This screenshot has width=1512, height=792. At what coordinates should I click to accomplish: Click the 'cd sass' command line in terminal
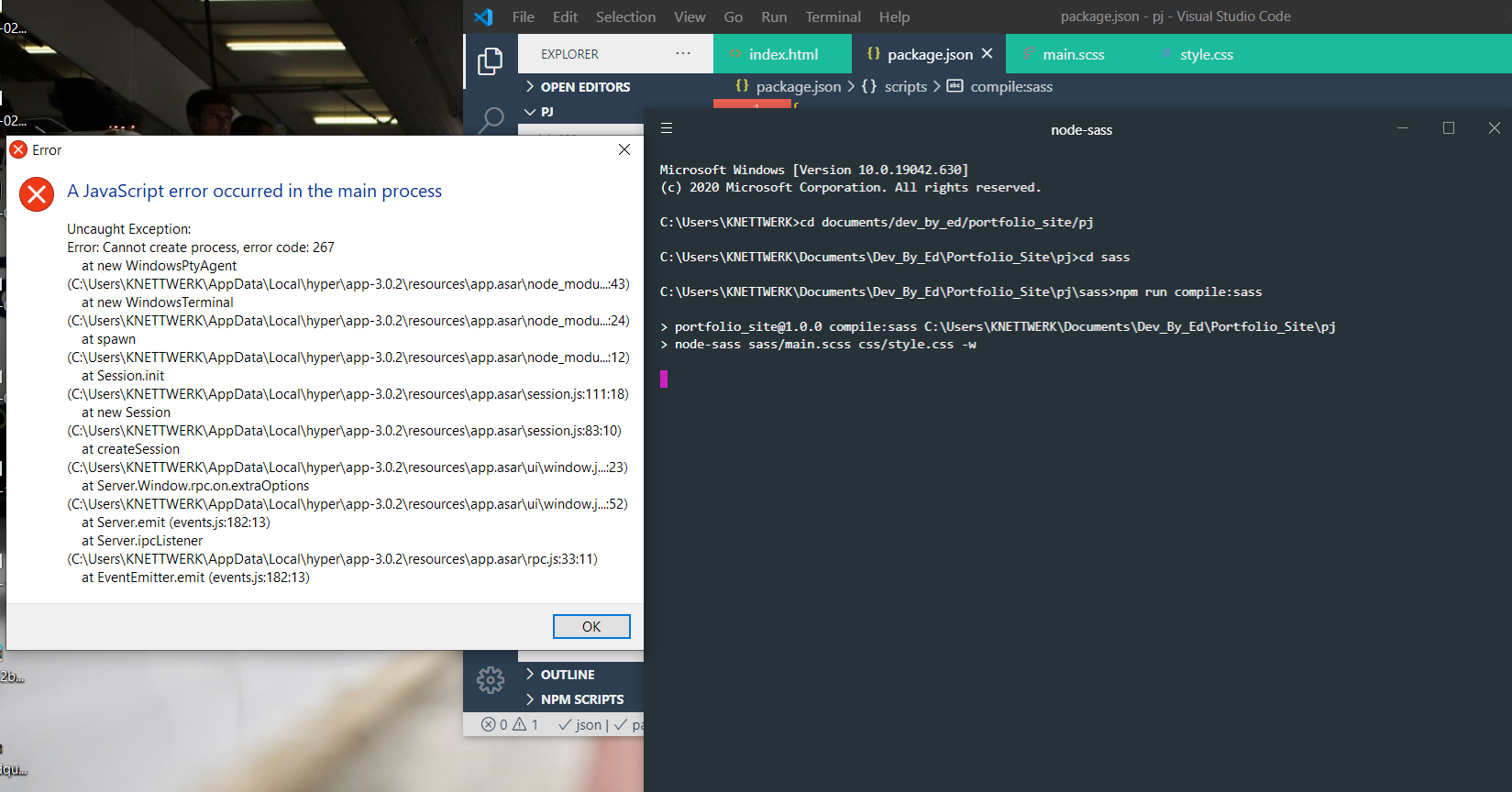(x=895, y=258)
